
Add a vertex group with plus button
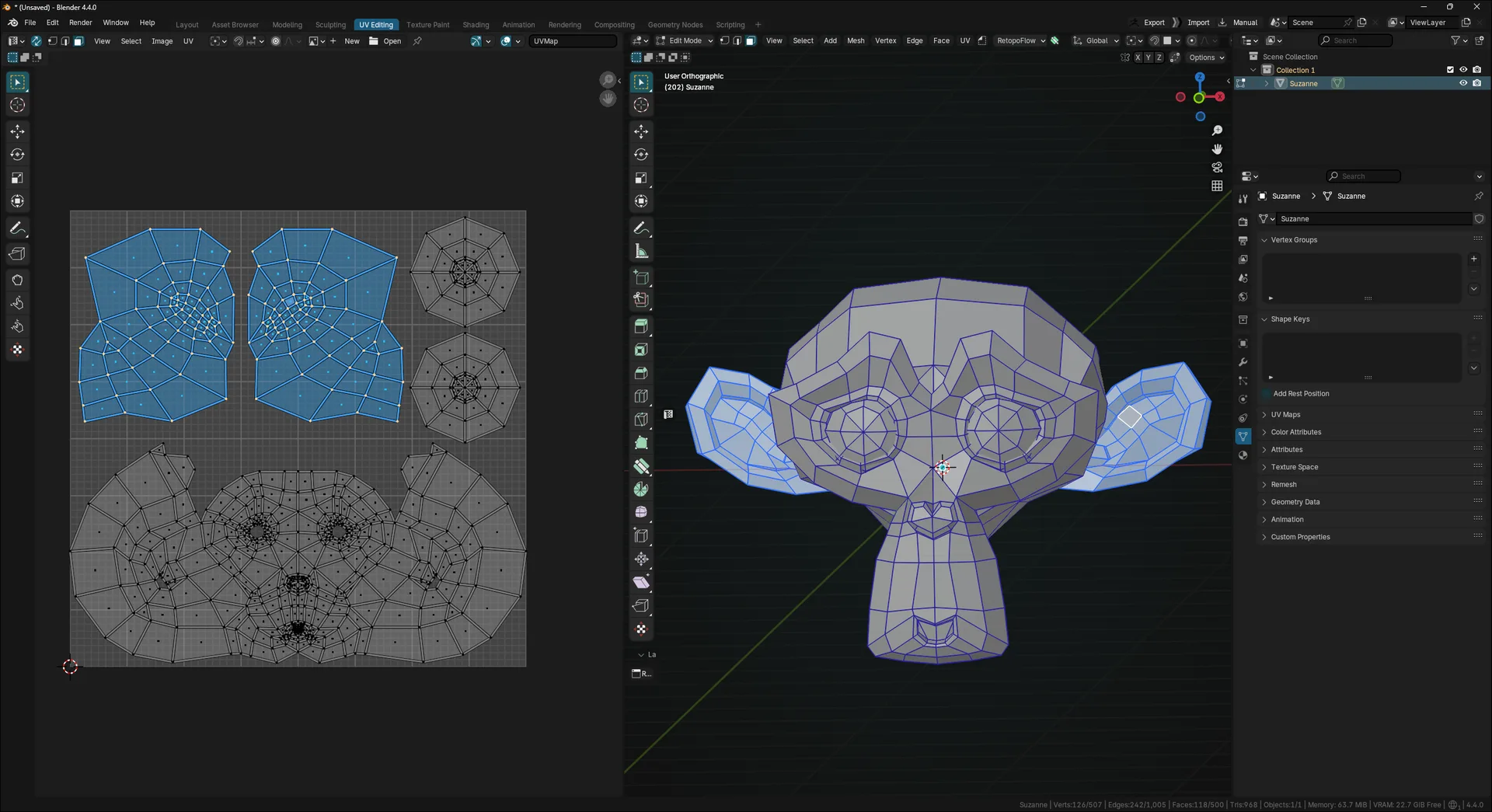pos(1473,259)
